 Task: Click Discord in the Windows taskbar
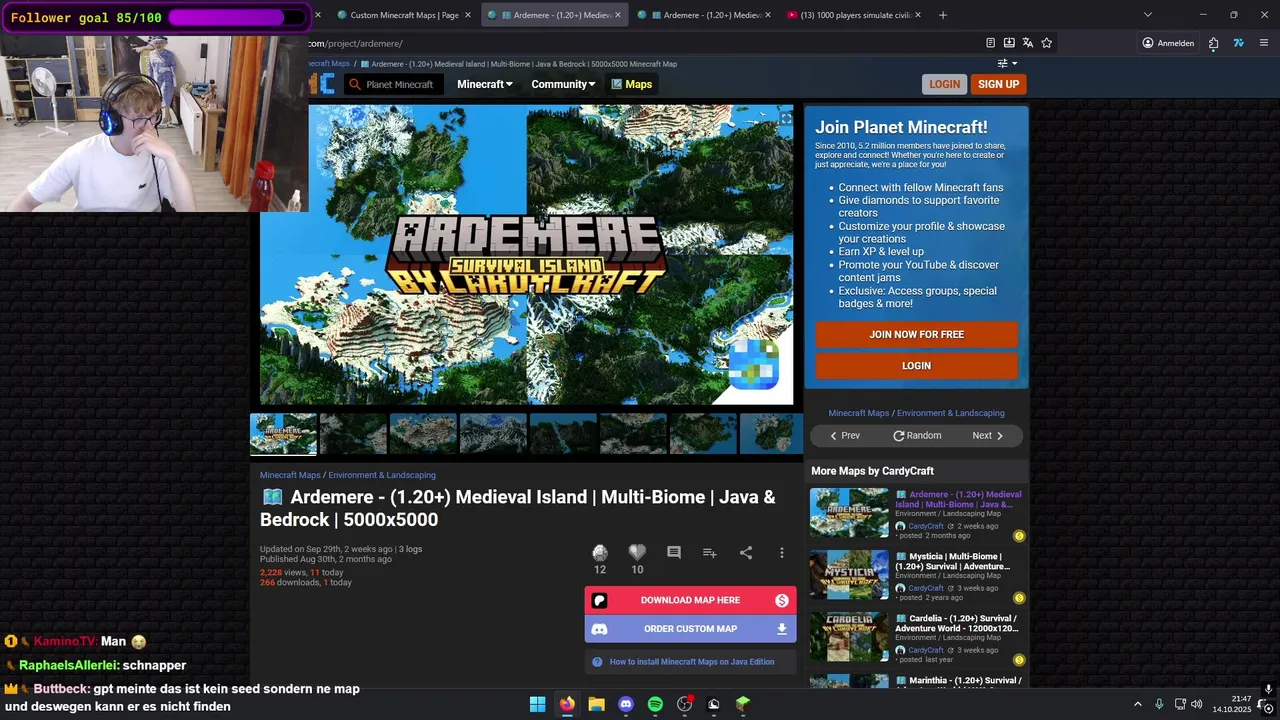tap(626, 704)
